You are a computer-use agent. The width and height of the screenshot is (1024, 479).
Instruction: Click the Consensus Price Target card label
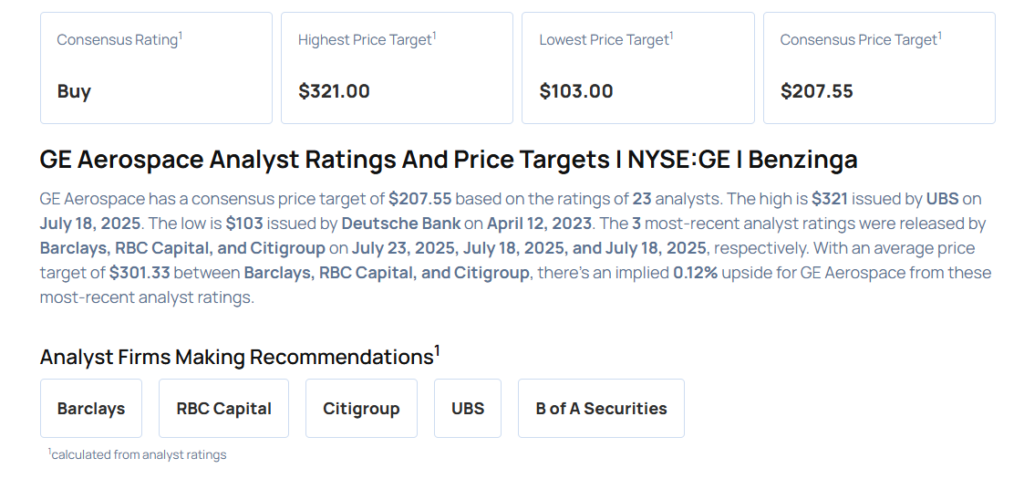(x=860, y=40)
